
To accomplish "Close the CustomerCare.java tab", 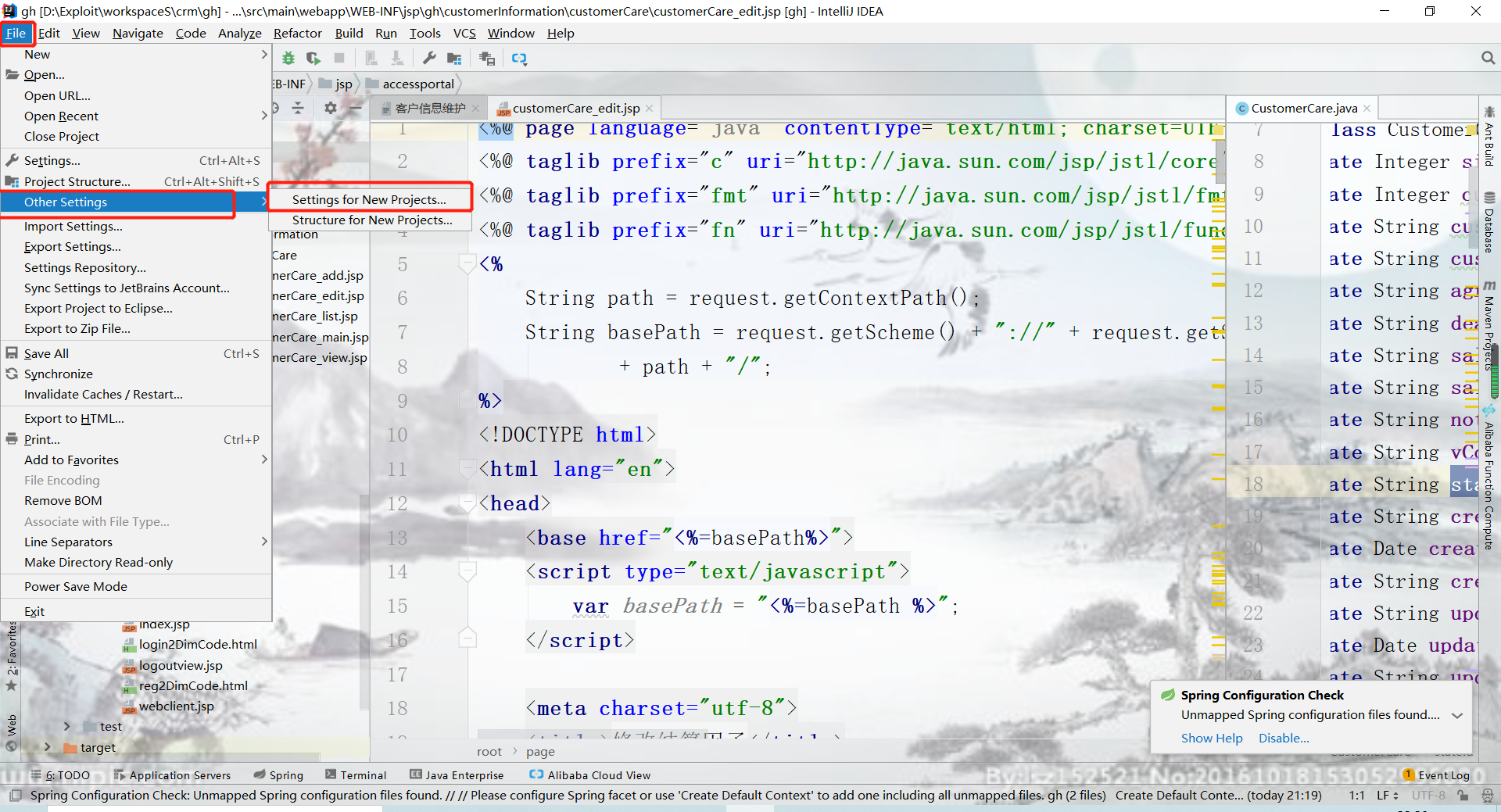I will [1367, 109].
